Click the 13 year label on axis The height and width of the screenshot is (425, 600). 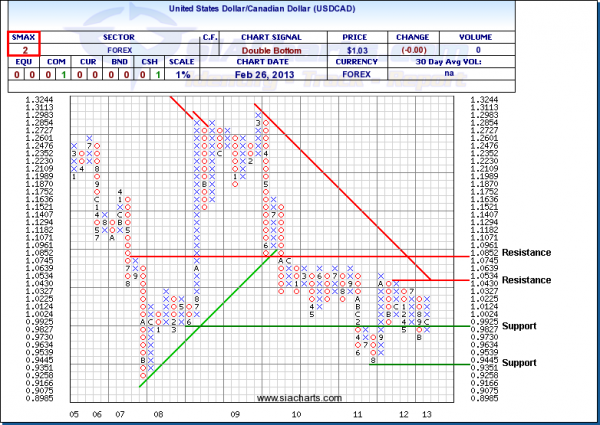click(x=427, y=413)
